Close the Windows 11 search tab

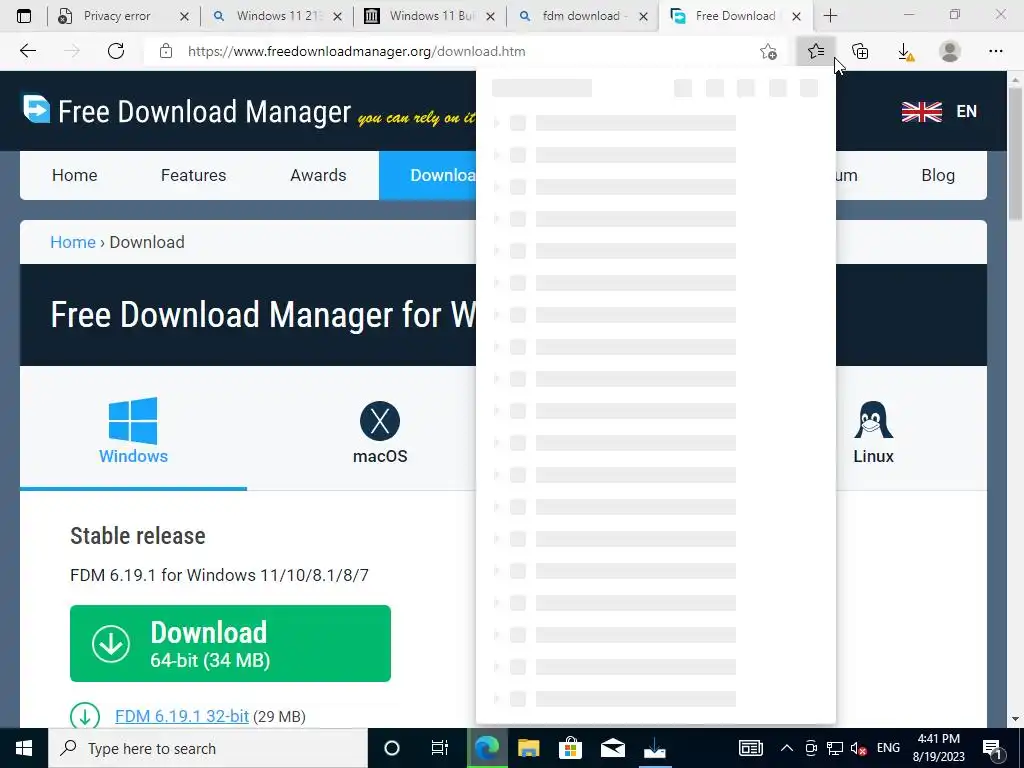pyautogui.click(x=338, y=16)
